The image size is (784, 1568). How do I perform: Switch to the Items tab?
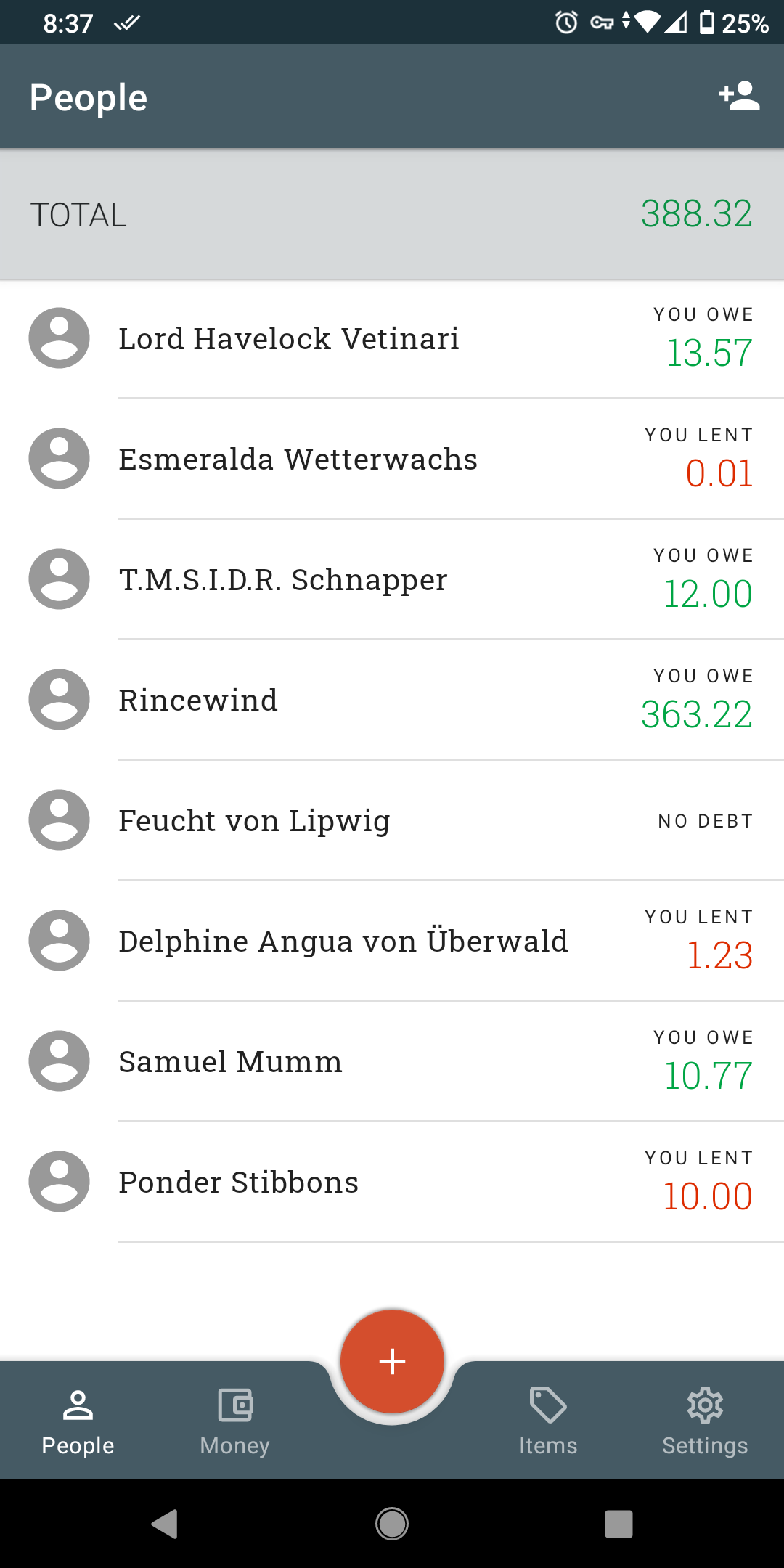pos(548,1421)
